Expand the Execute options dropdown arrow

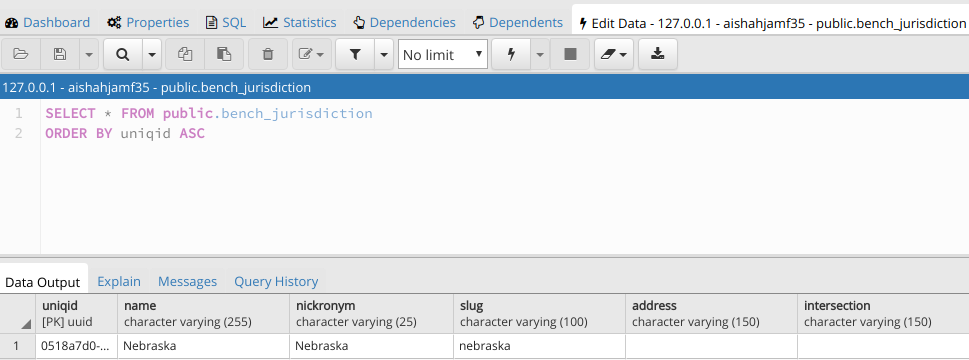(540, 54)
